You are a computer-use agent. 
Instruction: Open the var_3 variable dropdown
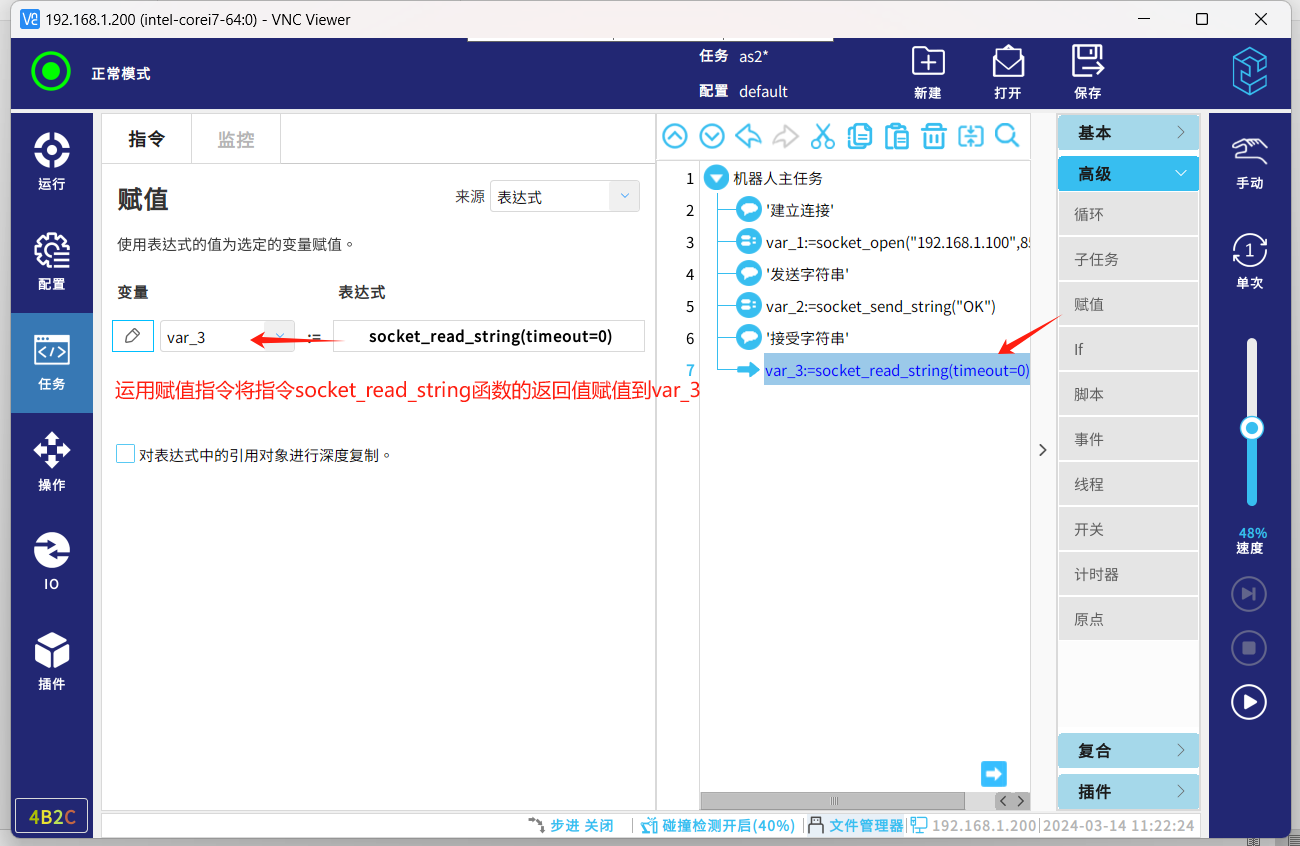[x=227, y=337]
